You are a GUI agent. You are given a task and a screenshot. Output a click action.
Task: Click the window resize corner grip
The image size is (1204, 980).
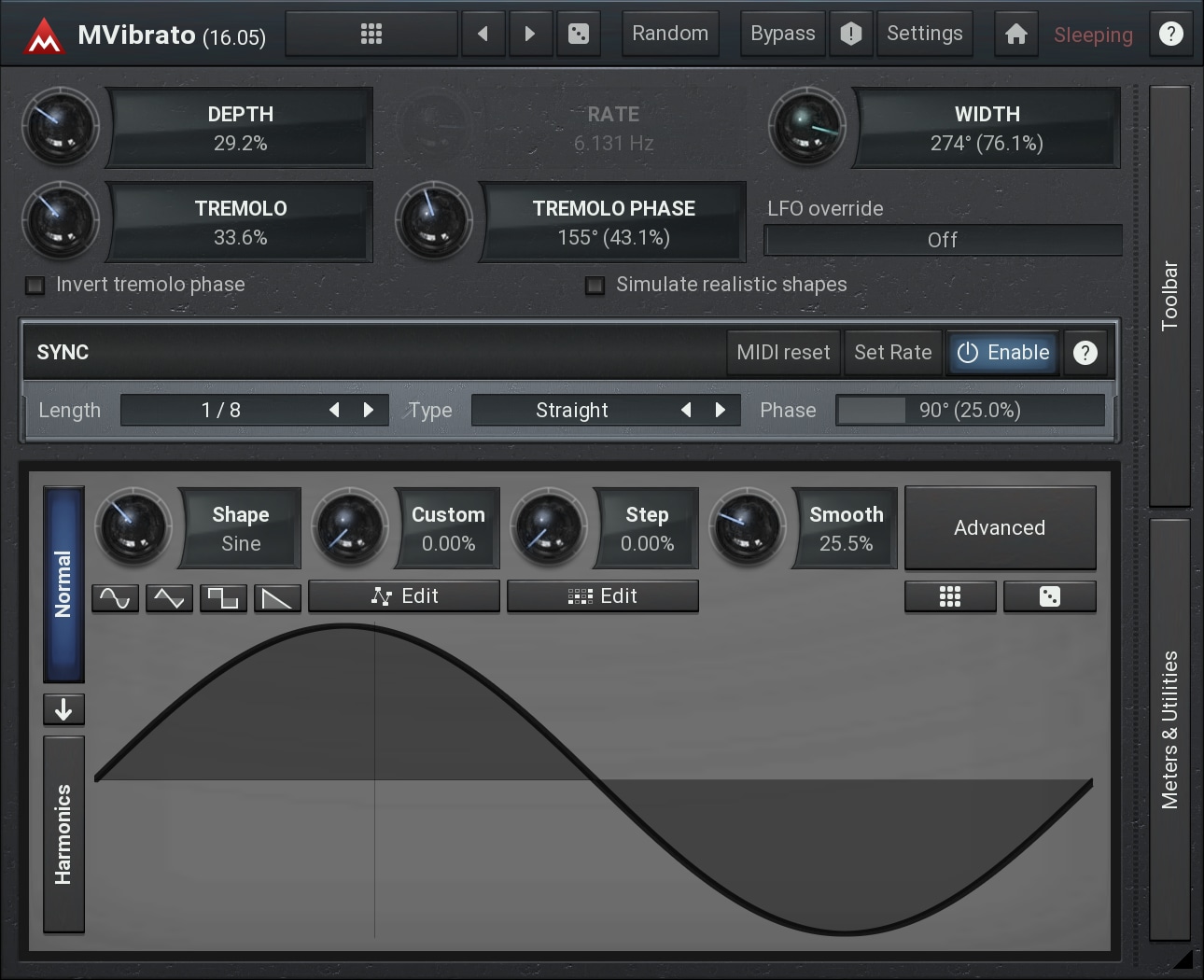[x=1183, y=959]
